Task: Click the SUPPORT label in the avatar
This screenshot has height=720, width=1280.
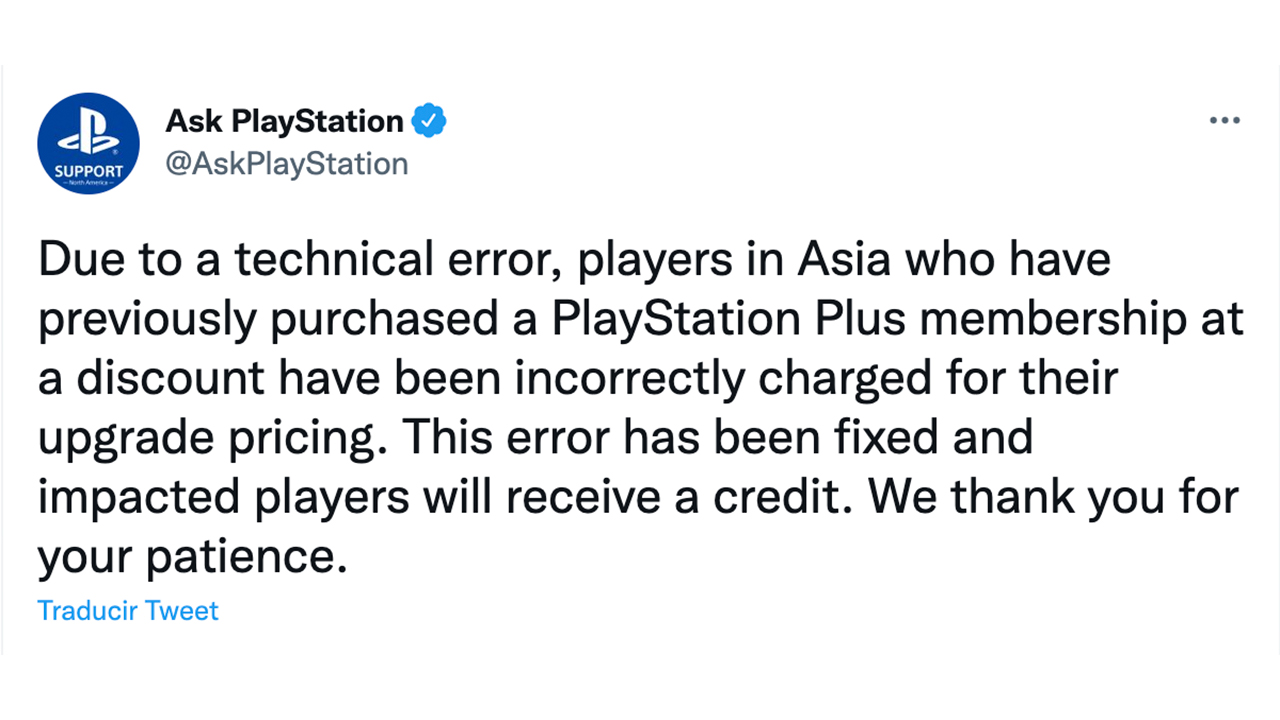Action: 88,170
